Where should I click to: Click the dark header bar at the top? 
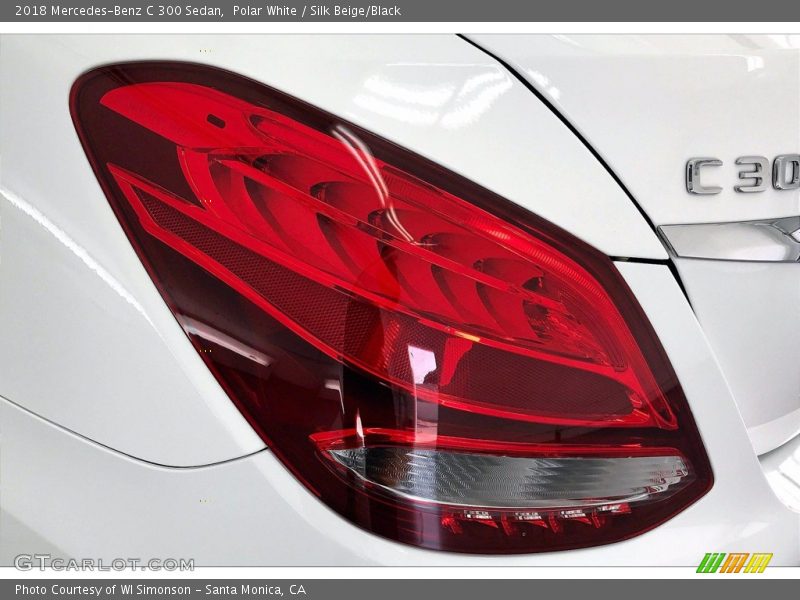(x=600, y=10)
